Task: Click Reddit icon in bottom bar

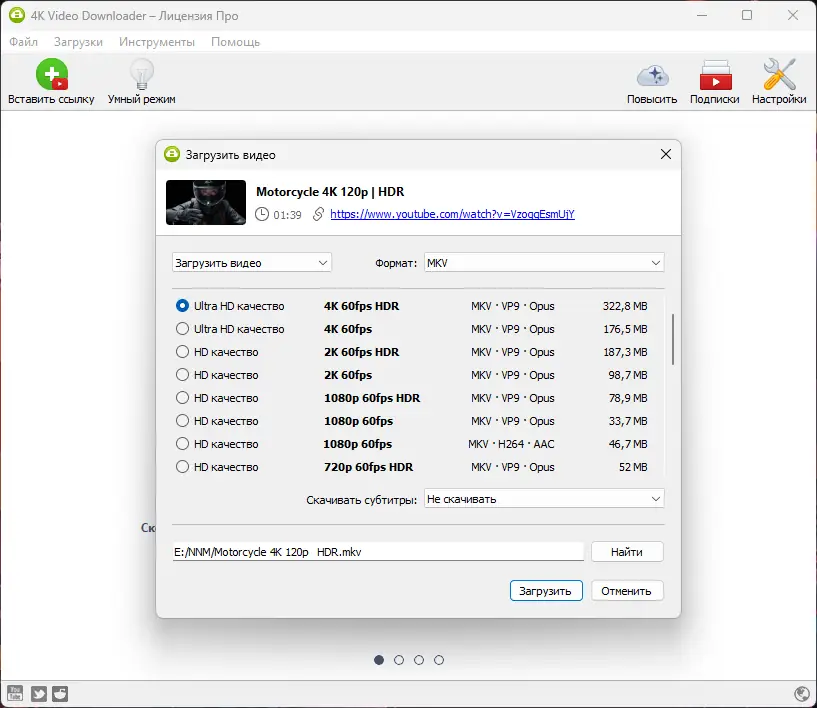Action: tap(60, 693)
